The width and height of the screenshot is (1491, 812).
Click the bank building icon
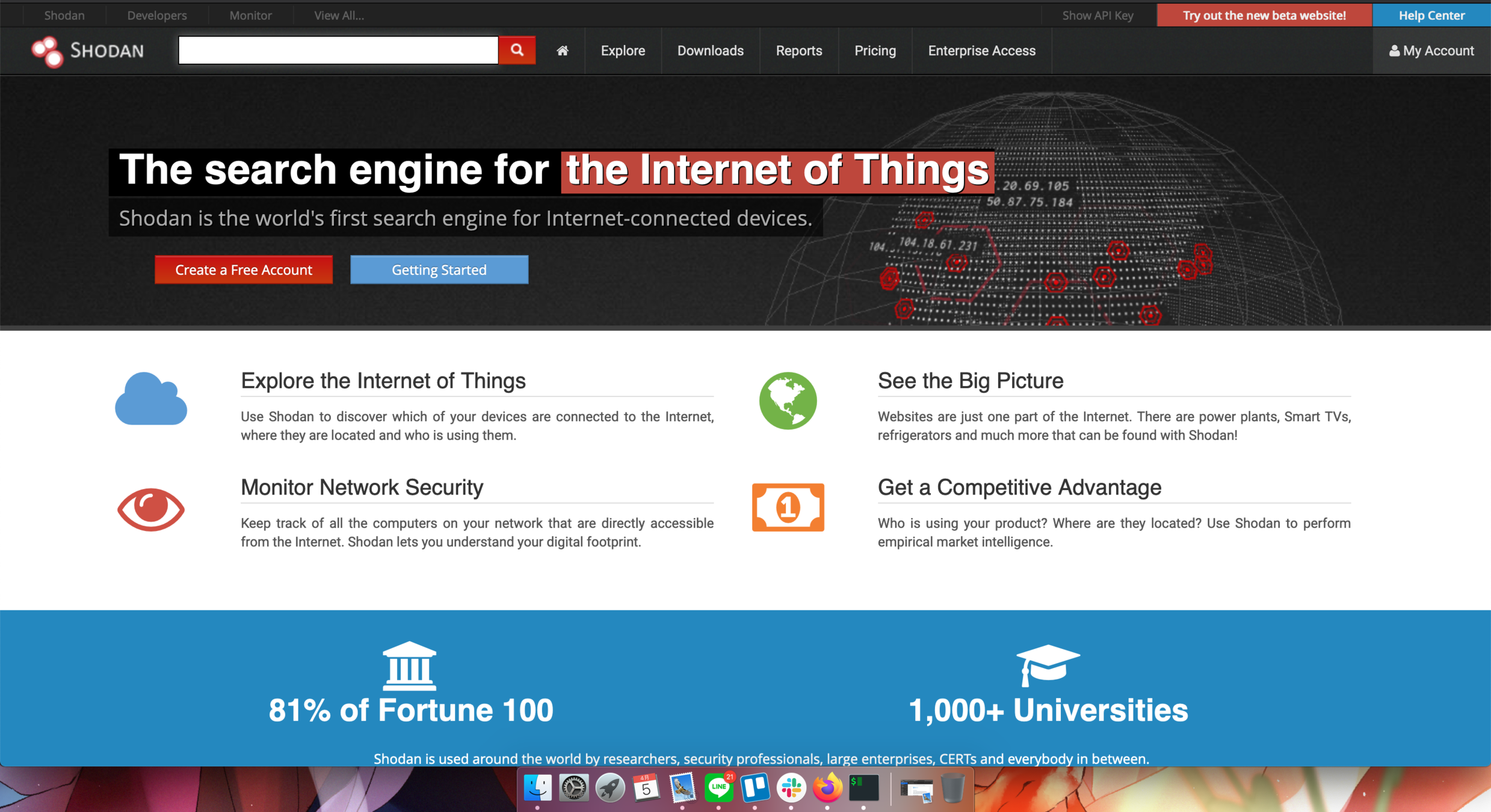[x=409, y=665]
